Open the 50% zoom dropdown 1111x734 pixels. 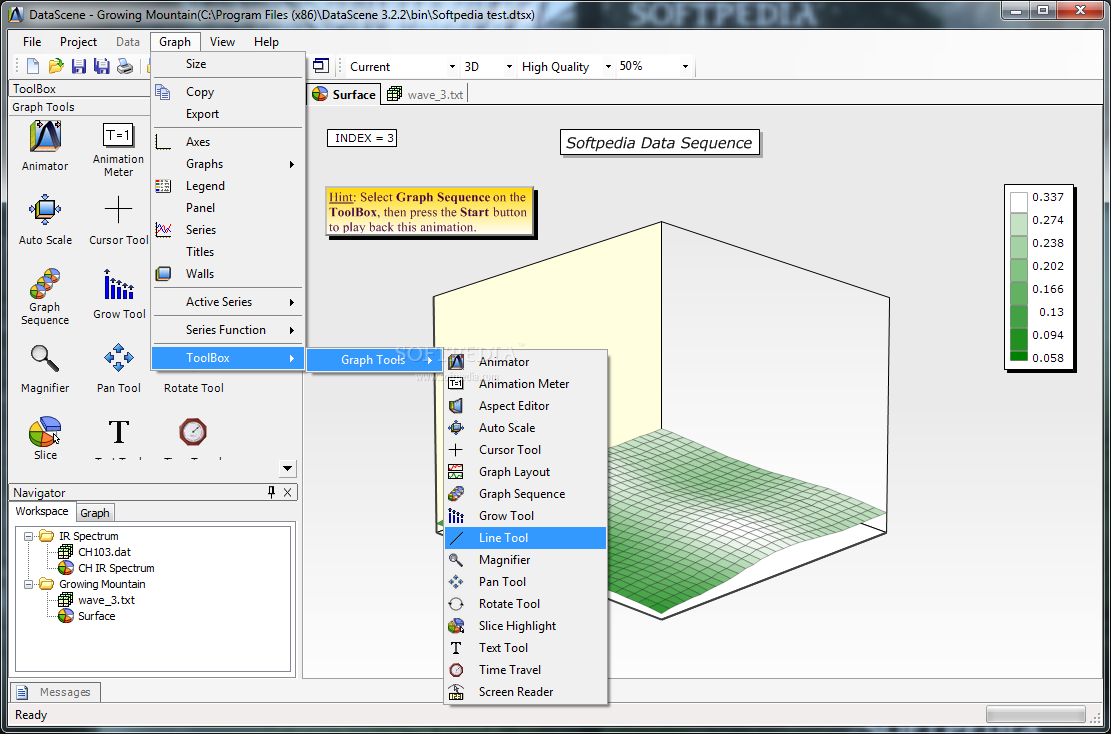[x=685, y=67]
